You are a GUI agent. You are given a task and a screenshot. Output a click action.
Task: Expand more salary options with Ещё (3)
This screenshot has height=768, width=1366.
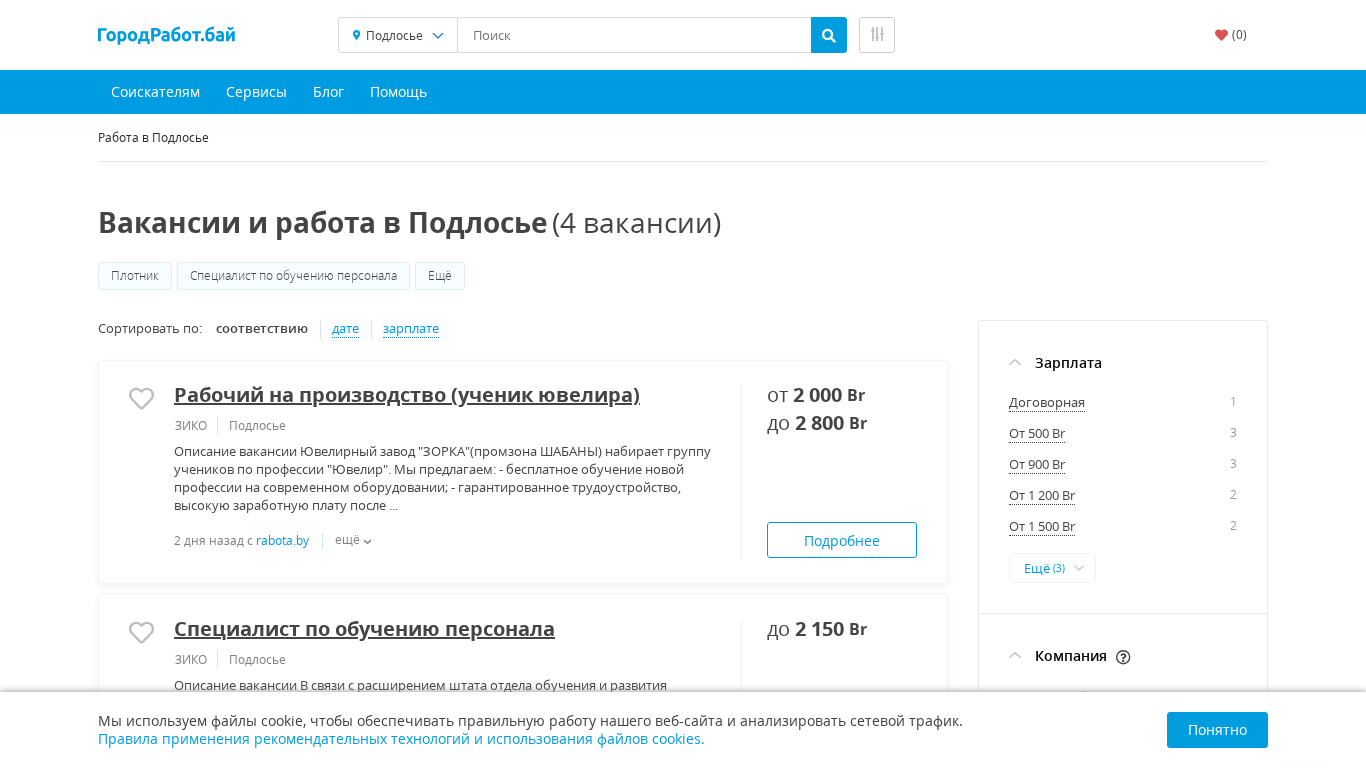(x=1052, y=568)
